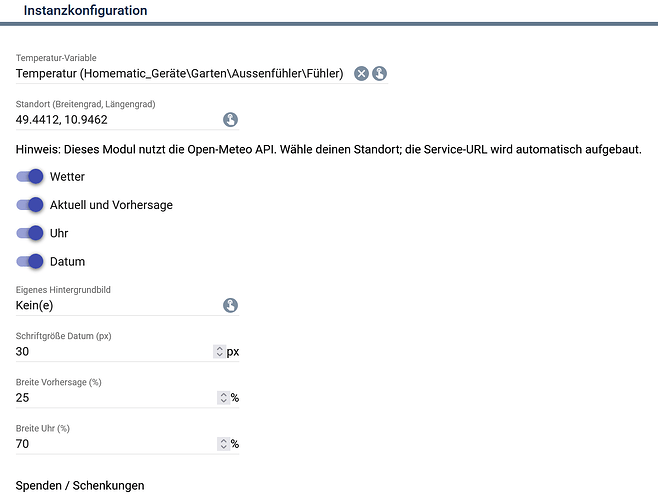Image resolution: width=658 pixels, height=500 pixels.
Task: Open location picker for Standort
Action: tap(230, 120)
